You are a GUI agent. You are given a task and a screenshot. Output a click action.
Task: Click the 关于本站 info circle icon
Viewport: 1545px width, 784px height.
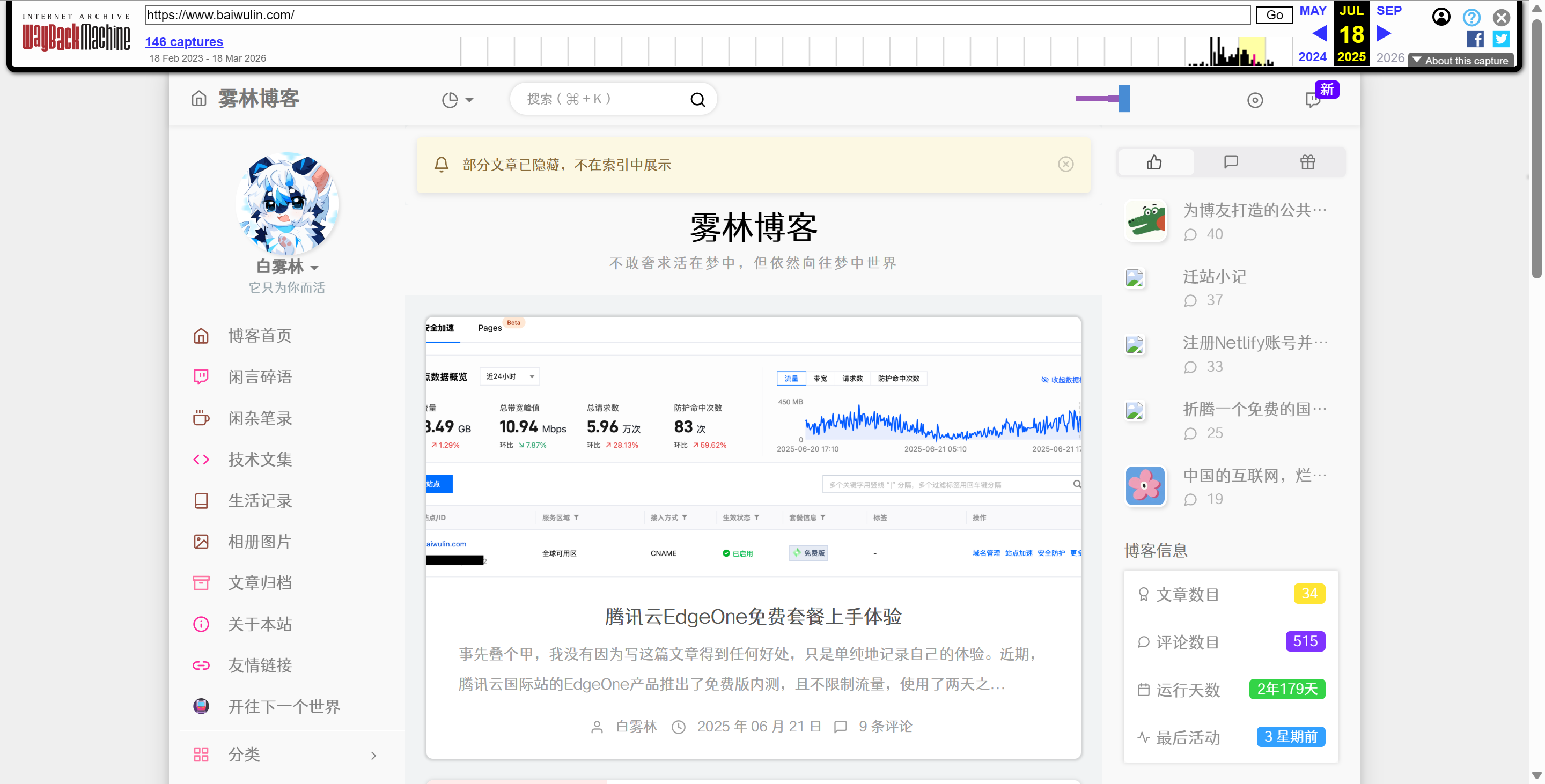[201, 624]
